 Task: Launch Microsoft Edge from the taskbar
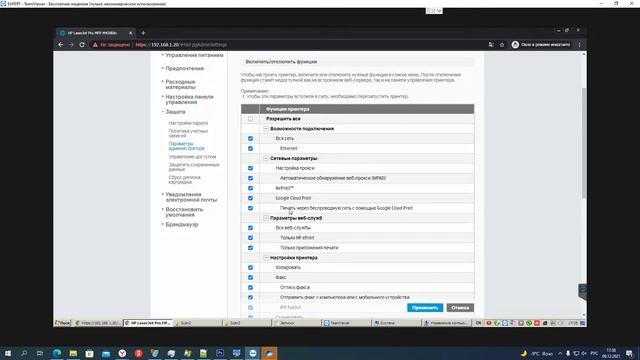coord(57,353)
